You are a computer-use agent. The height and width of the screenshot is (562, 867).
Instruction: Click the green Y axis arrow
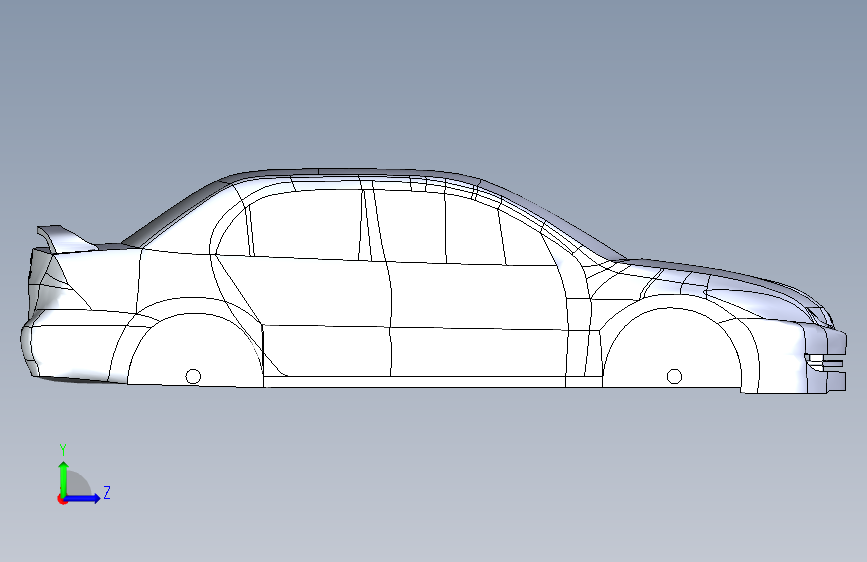63,478
